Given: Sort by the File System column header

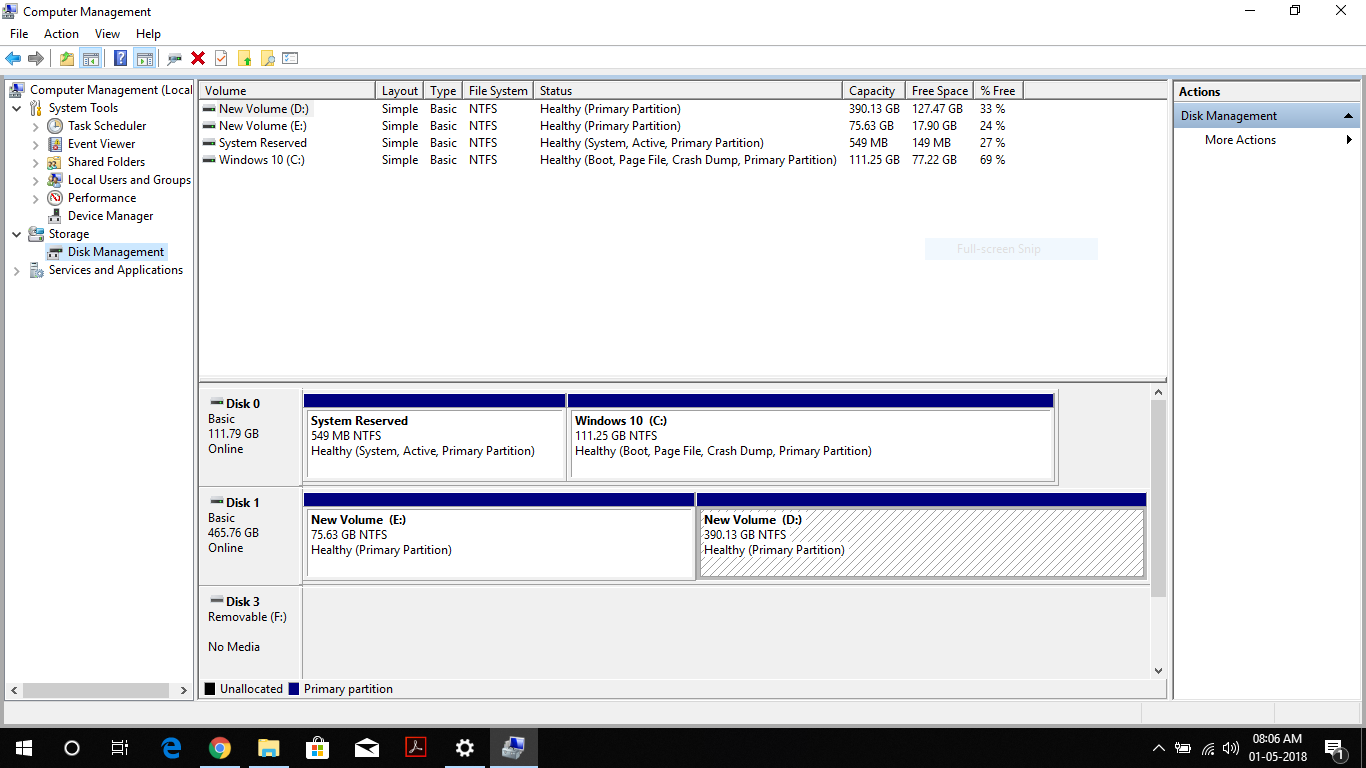Looking at the screenshot, I should (x=498, y=90).
